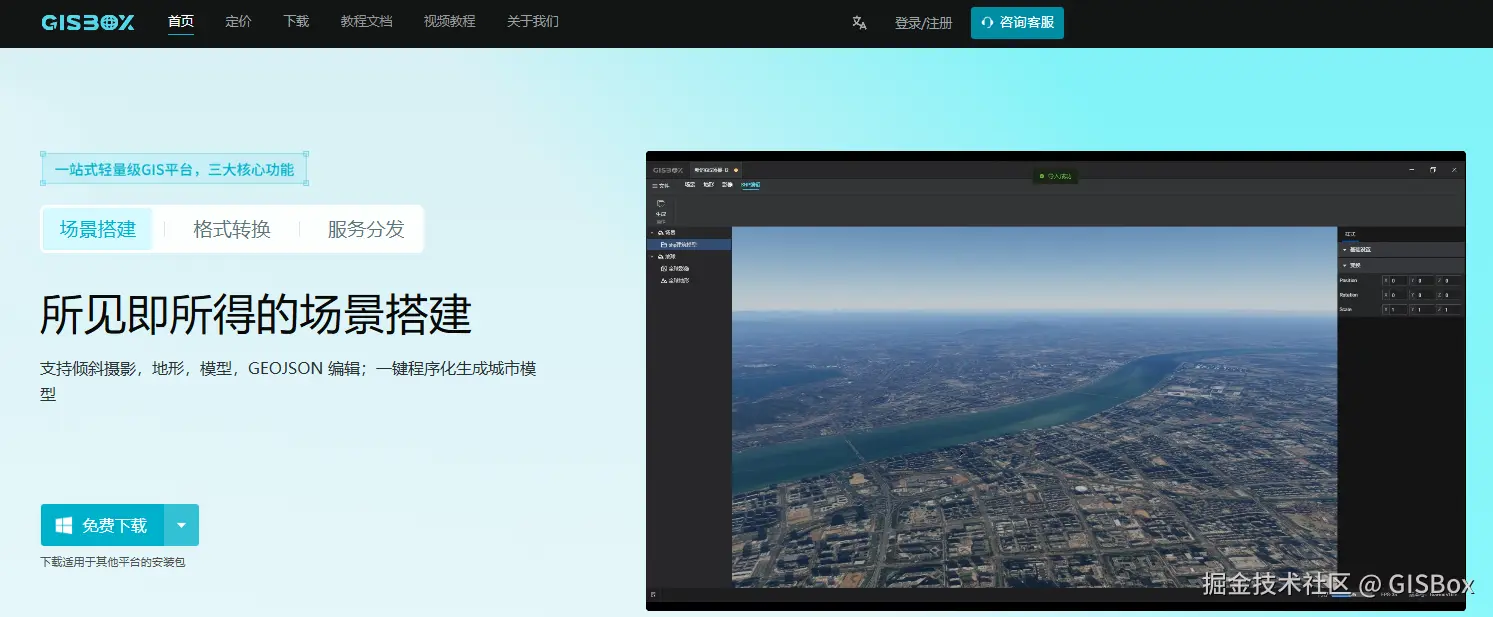Expand the download options arrow beside 免费下载

click(x=182, y=524)
